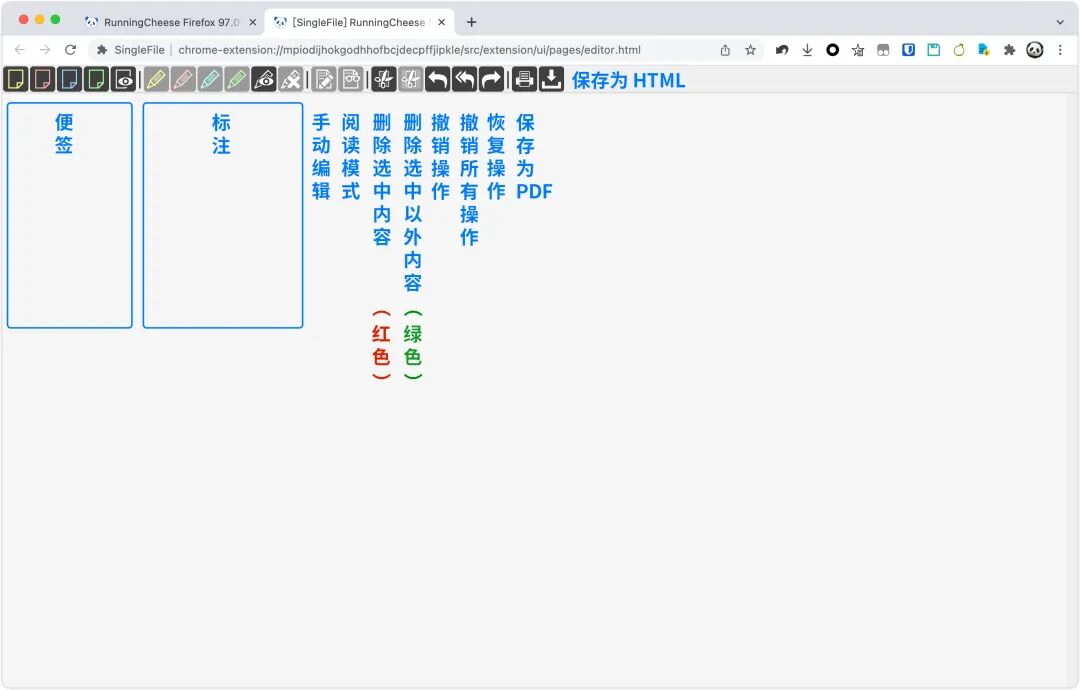
Task: Click the teal floppy-disk SingleFile icon
Action: coord(934,50)
